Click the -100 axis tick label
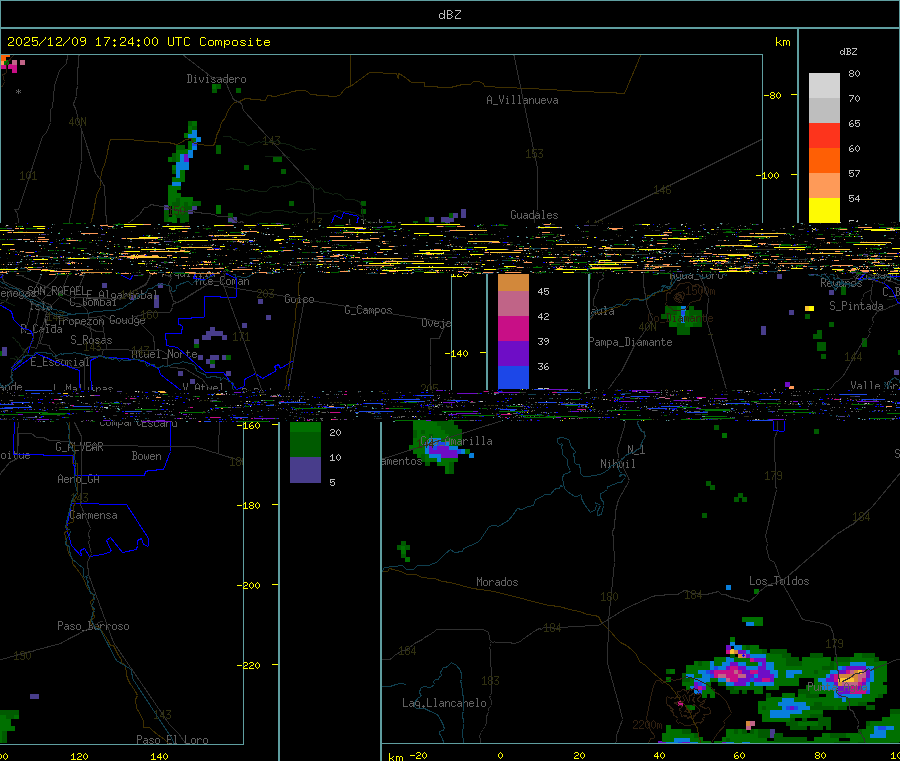The image size is (900, 761). tap(767, 175)
